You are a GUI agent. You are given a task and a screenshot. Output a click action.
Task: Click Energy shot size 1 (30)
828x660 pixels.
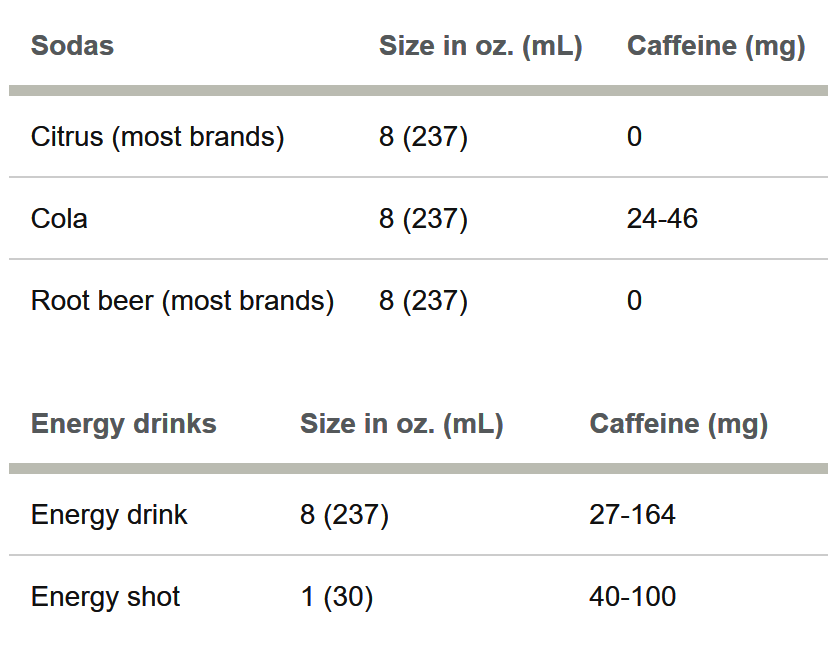point(337,598)
